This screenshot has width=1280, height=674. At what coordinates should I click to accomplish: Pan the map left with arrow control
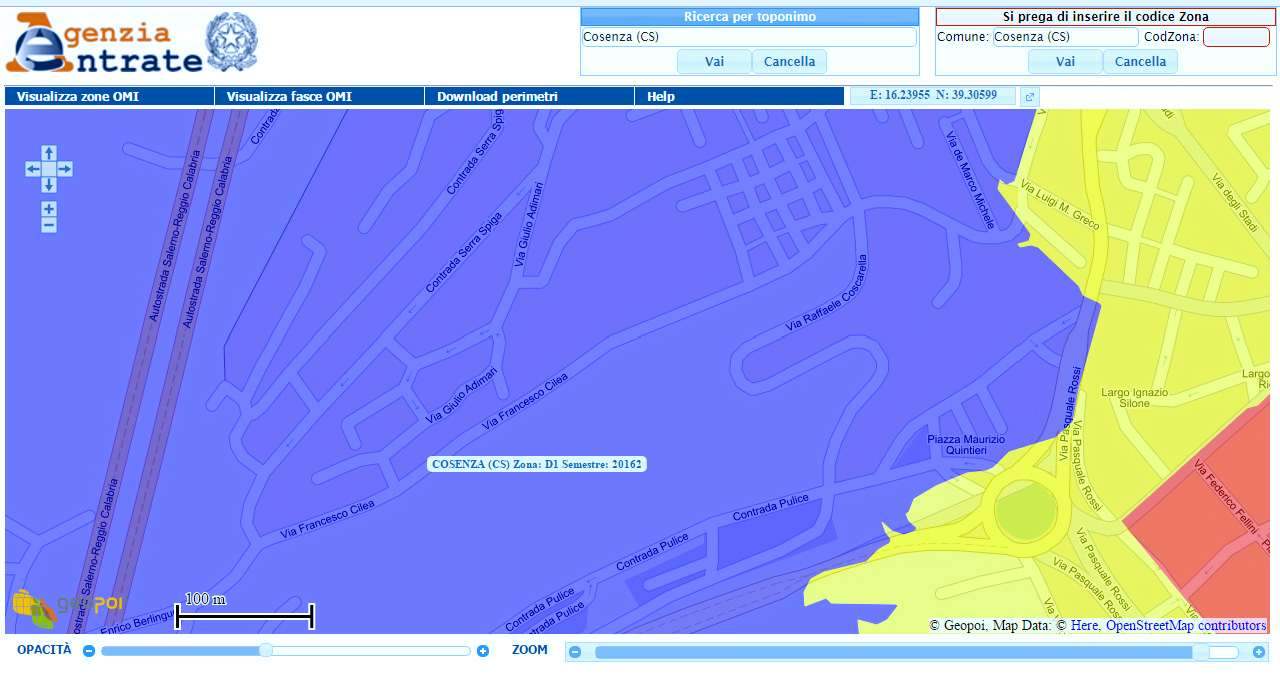33,169
